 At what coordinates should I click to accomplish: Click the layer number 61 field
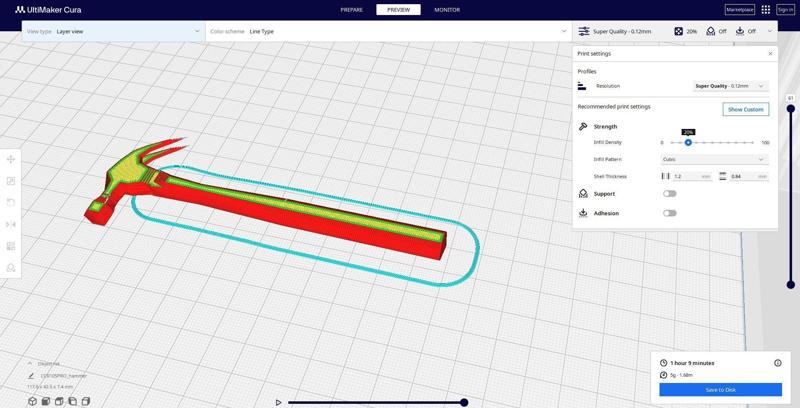pos(791,98)
